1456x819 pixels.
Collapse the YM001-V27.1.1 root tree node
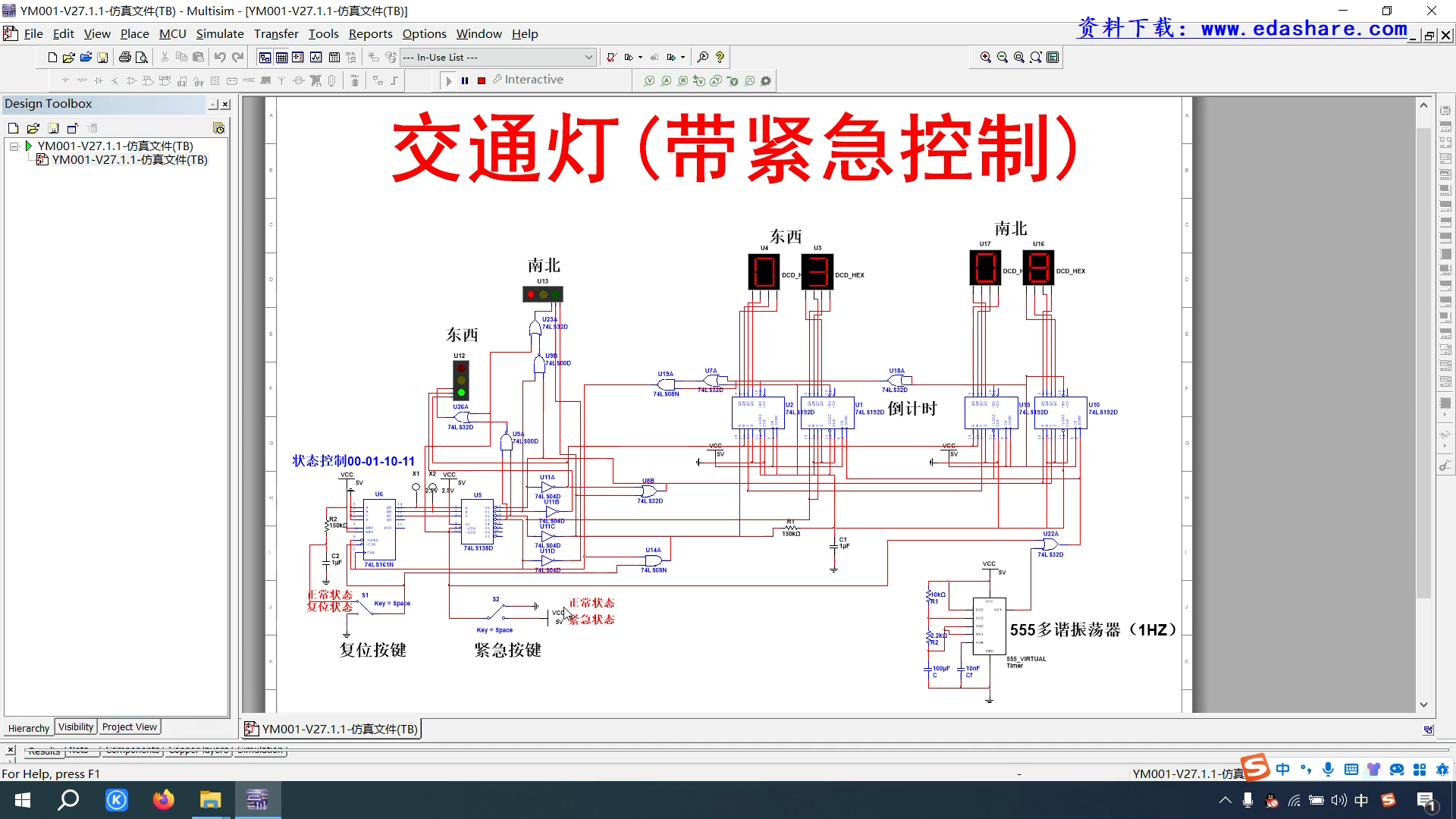click(14, 146)
